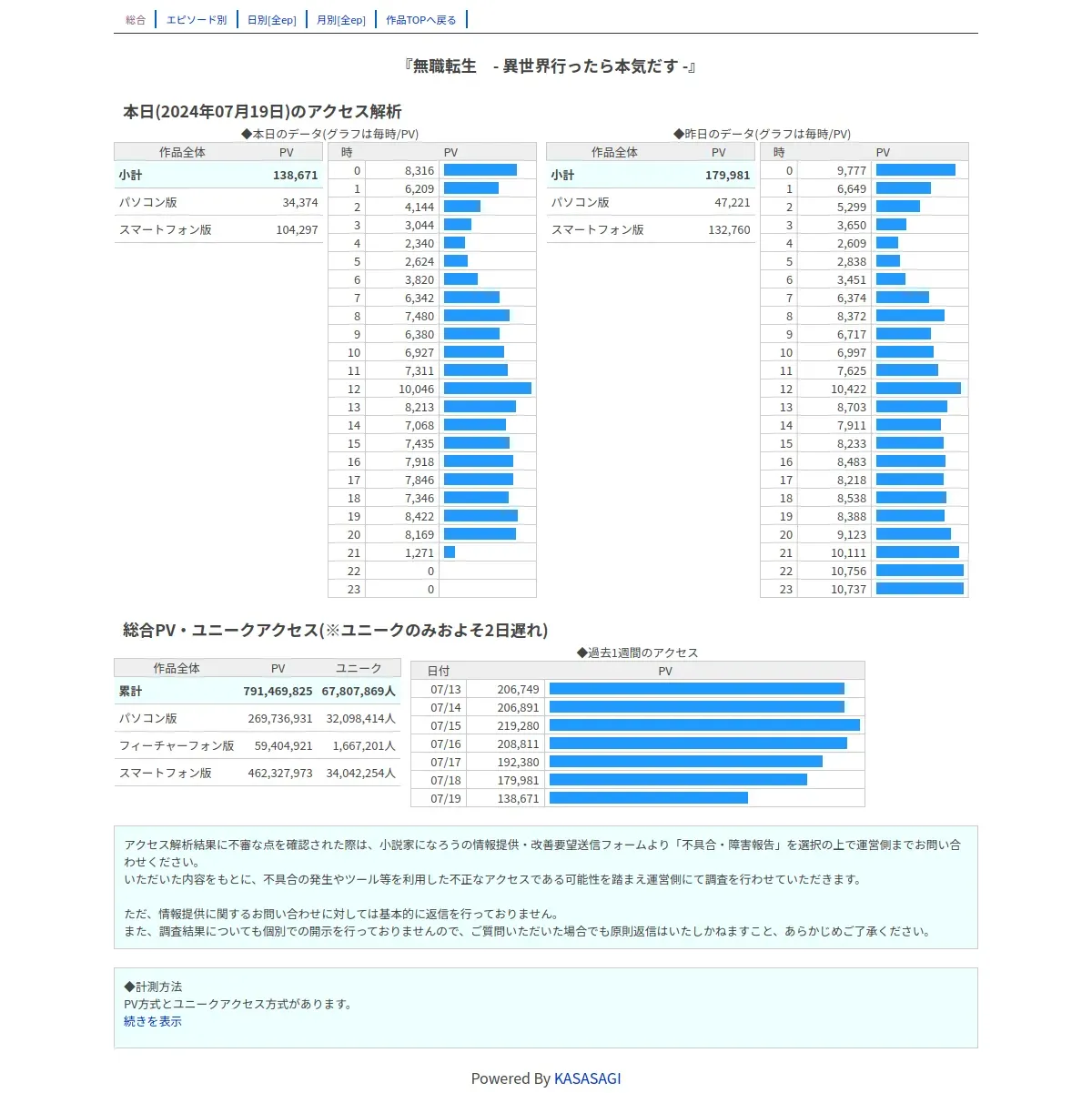The image size is (1092, 1093).
Task: Select yesterday's パソコン版 value 47,221
Action: pos(733,202)
